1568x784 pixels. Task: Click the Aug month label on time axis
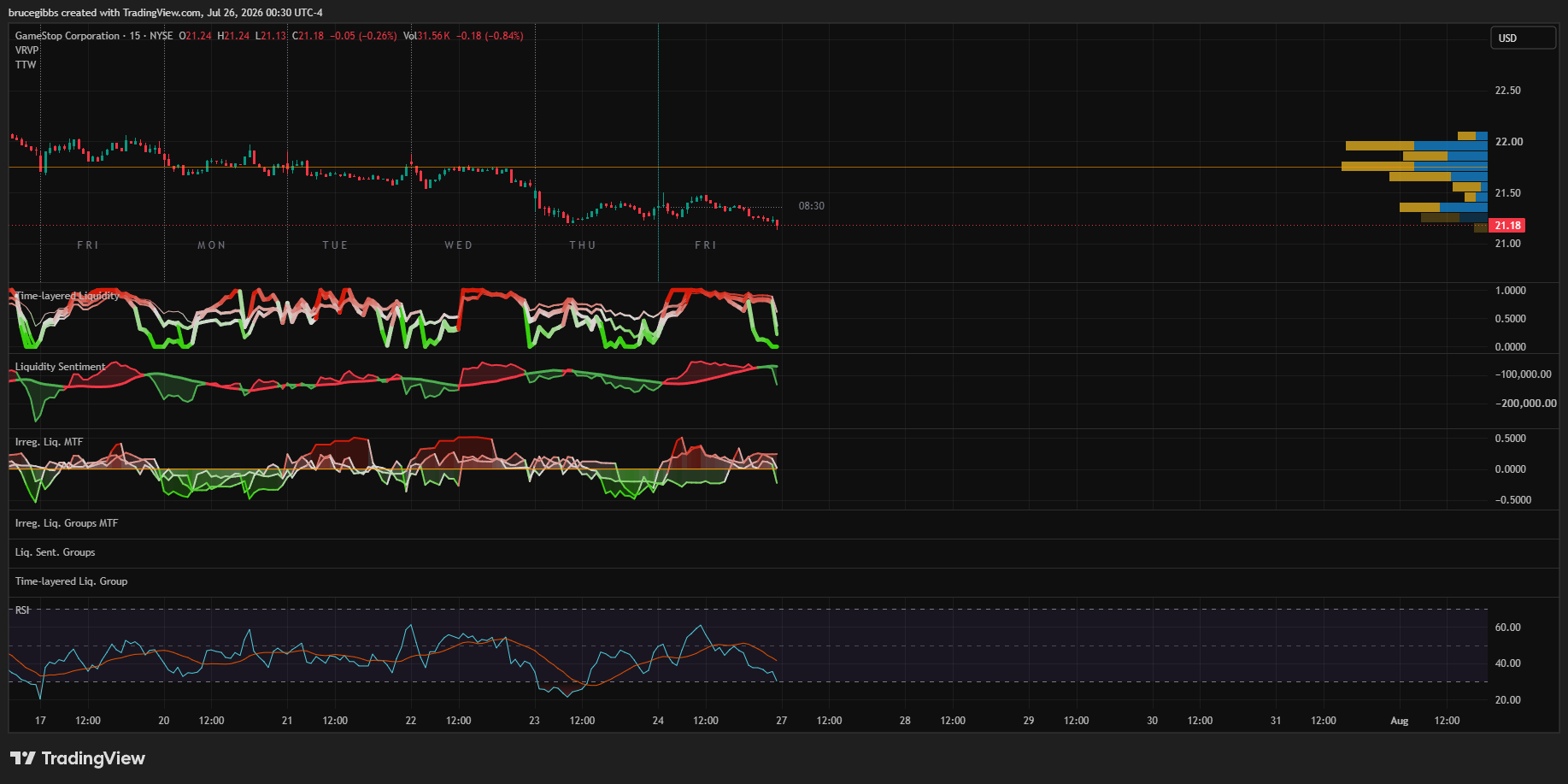(x=1400, y=721)
